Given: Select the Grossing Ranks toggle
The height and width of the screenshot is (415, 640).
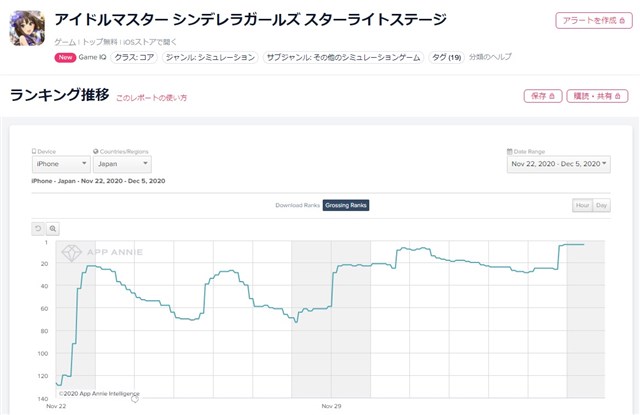Looking at the screenshot, I should (x=346, y=205).
